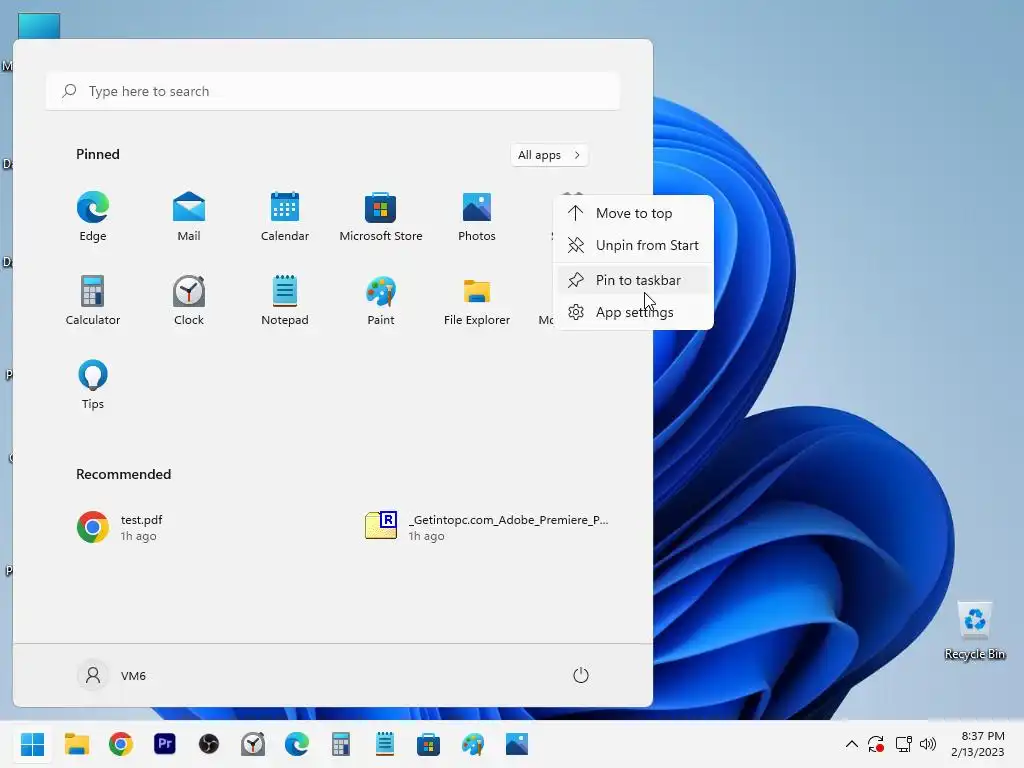Viewport: 1024px width, 768px height.
Task: Open the Recycle Bin on desktop
Action: [x=974, y=631]
